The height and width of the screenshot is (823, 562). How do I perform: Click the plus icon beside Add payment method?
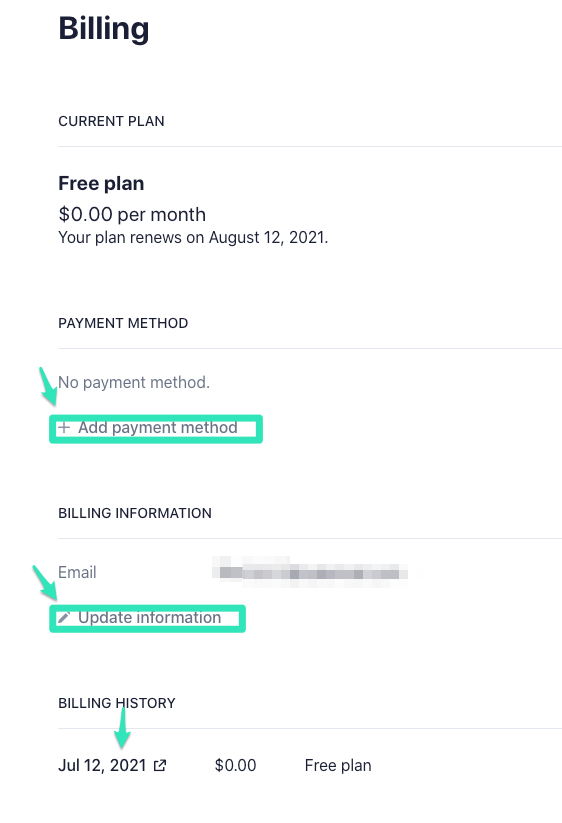(64, 428)
